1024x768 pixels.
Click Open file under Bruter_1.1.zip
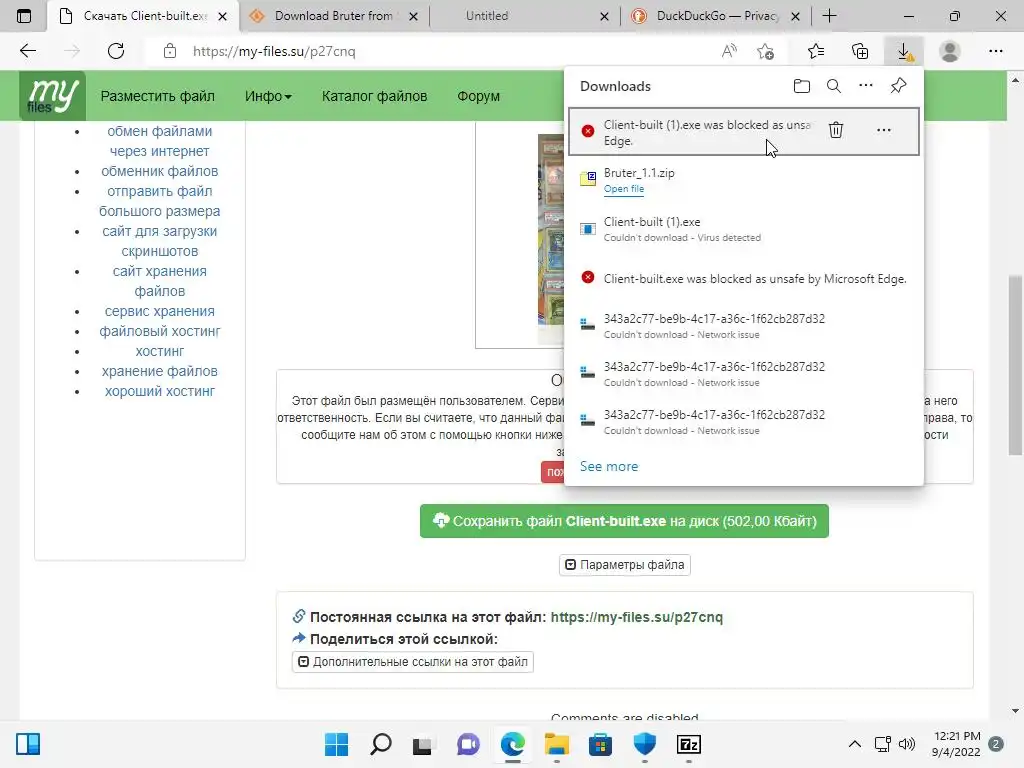pos(624,189)
